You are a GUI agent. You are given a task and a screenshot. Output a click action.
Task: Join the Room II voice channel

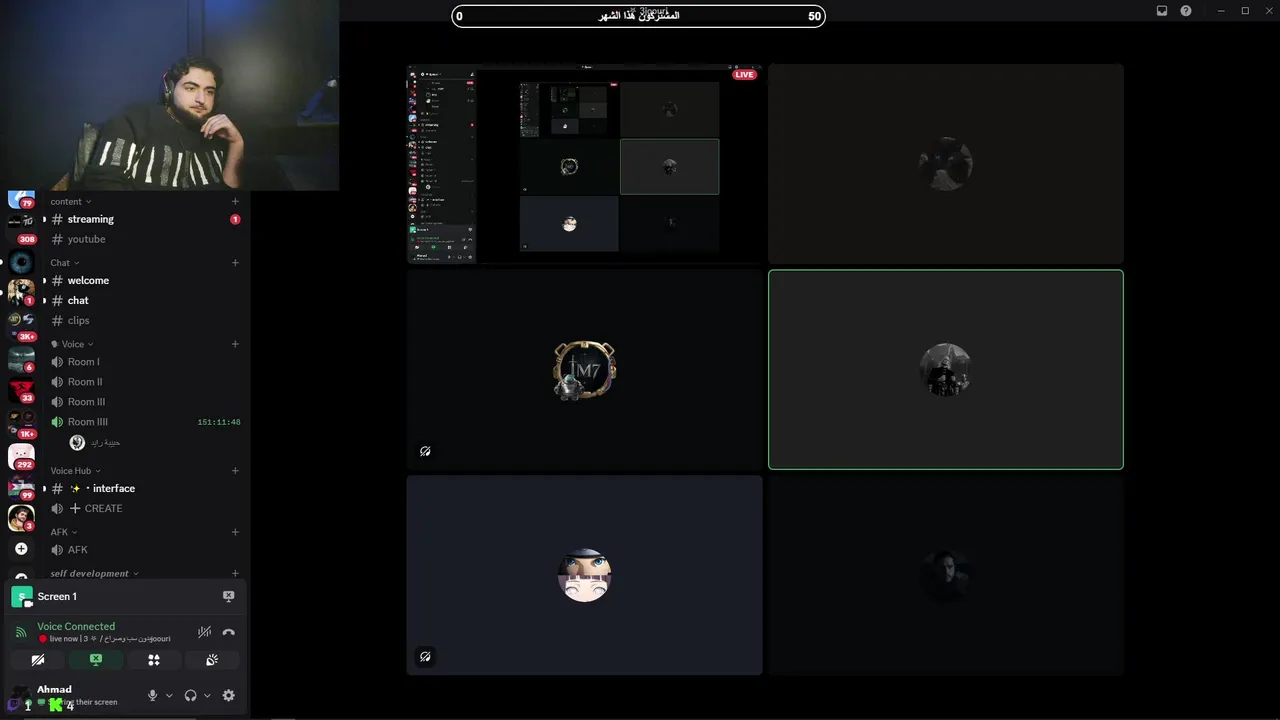145,382
